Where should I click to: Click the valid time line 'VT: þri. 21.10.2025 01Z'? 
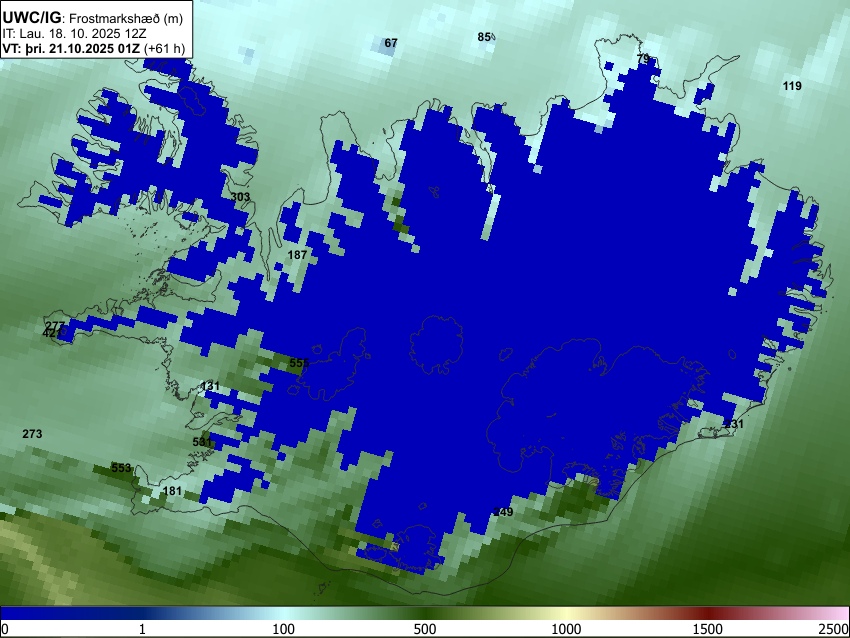[x=71, y=48]
